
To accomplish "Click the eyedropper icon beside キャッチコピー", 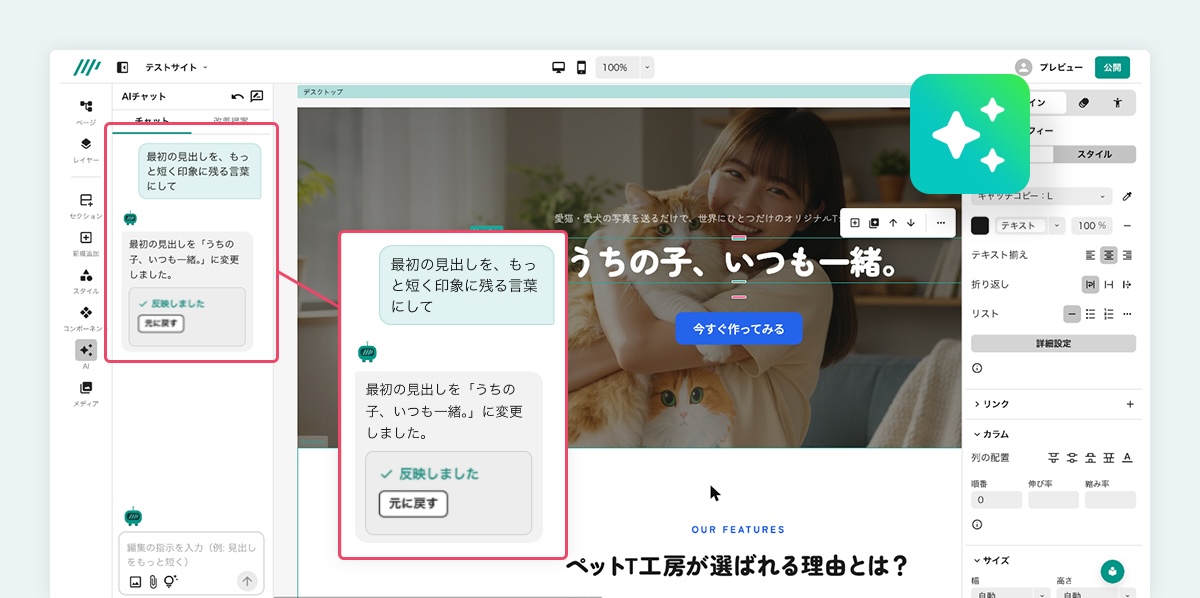I will tap(1128, 196).
